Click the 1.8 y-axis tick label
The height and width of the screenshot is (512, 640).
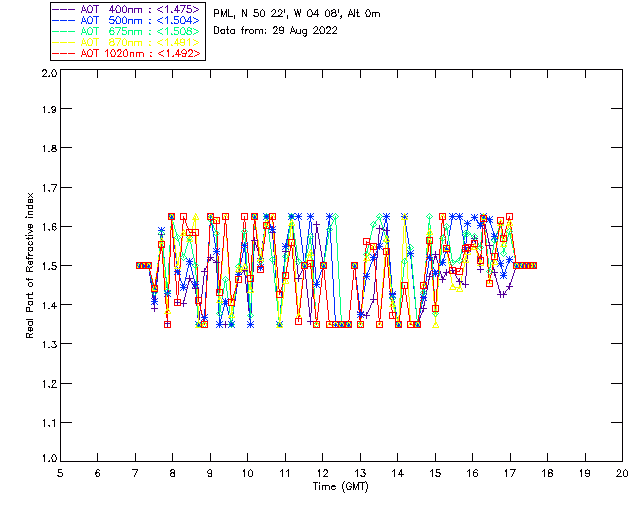[49, 148]
